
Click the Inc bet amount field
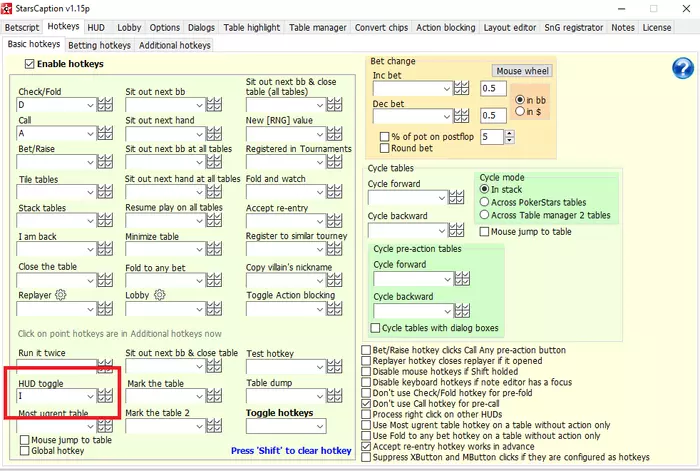pyautogui.click(x=493, y=88)
